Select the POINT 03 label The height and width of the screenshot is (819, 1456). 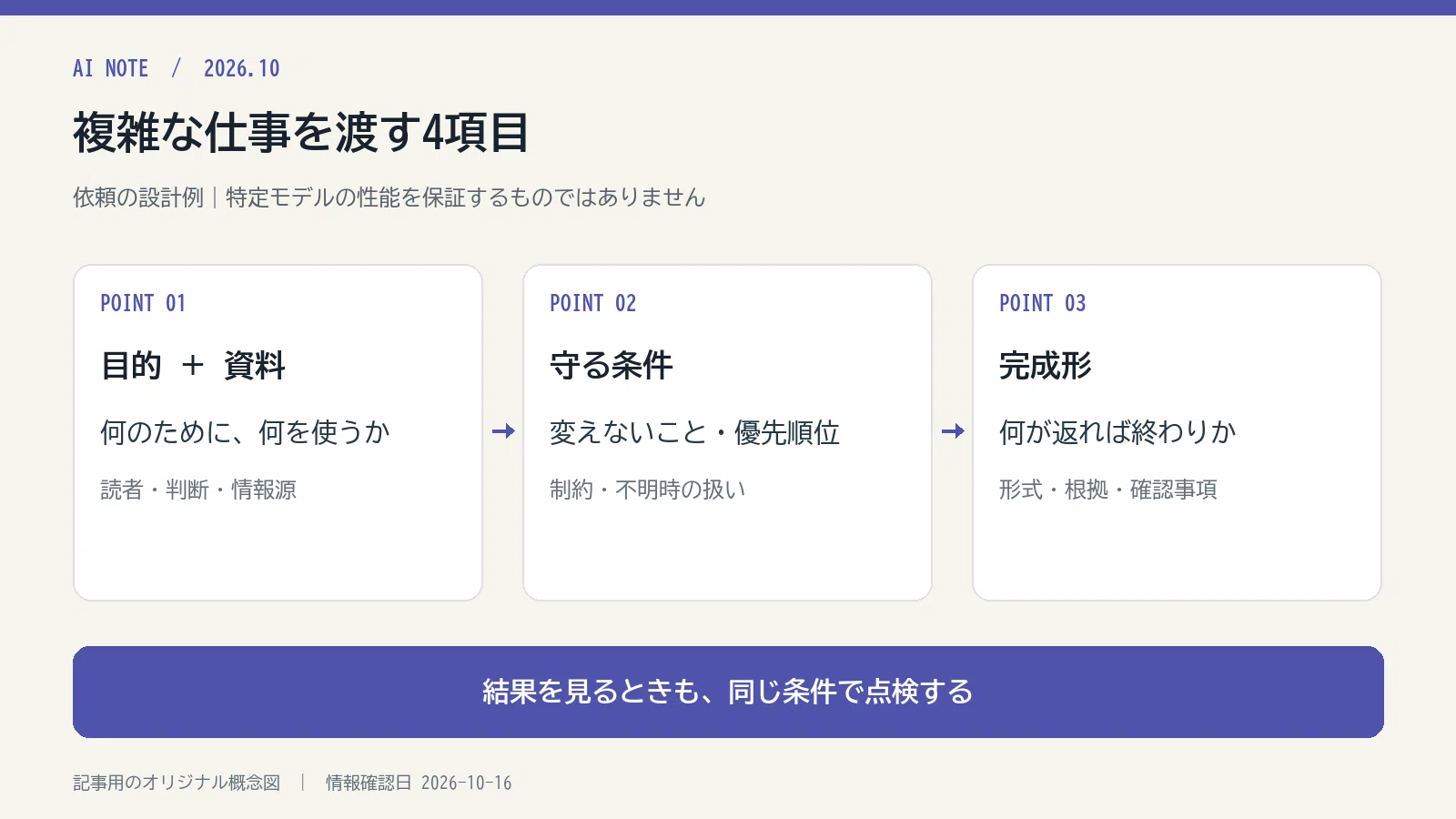1042,303
